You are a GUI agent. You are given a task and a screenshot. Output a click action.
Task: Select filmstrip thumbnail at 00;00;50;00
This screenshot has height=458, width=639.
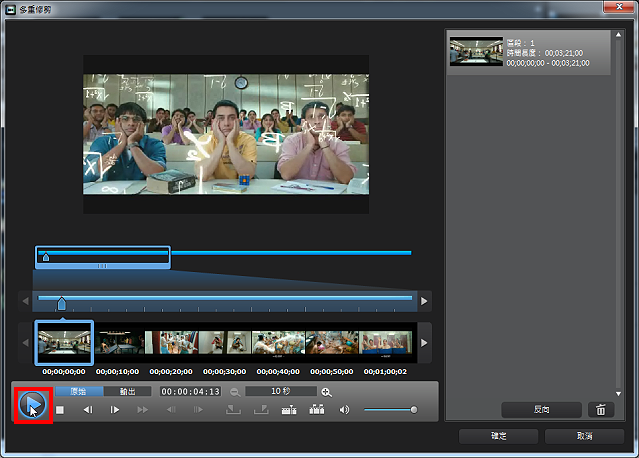click(x=332, y=342)
